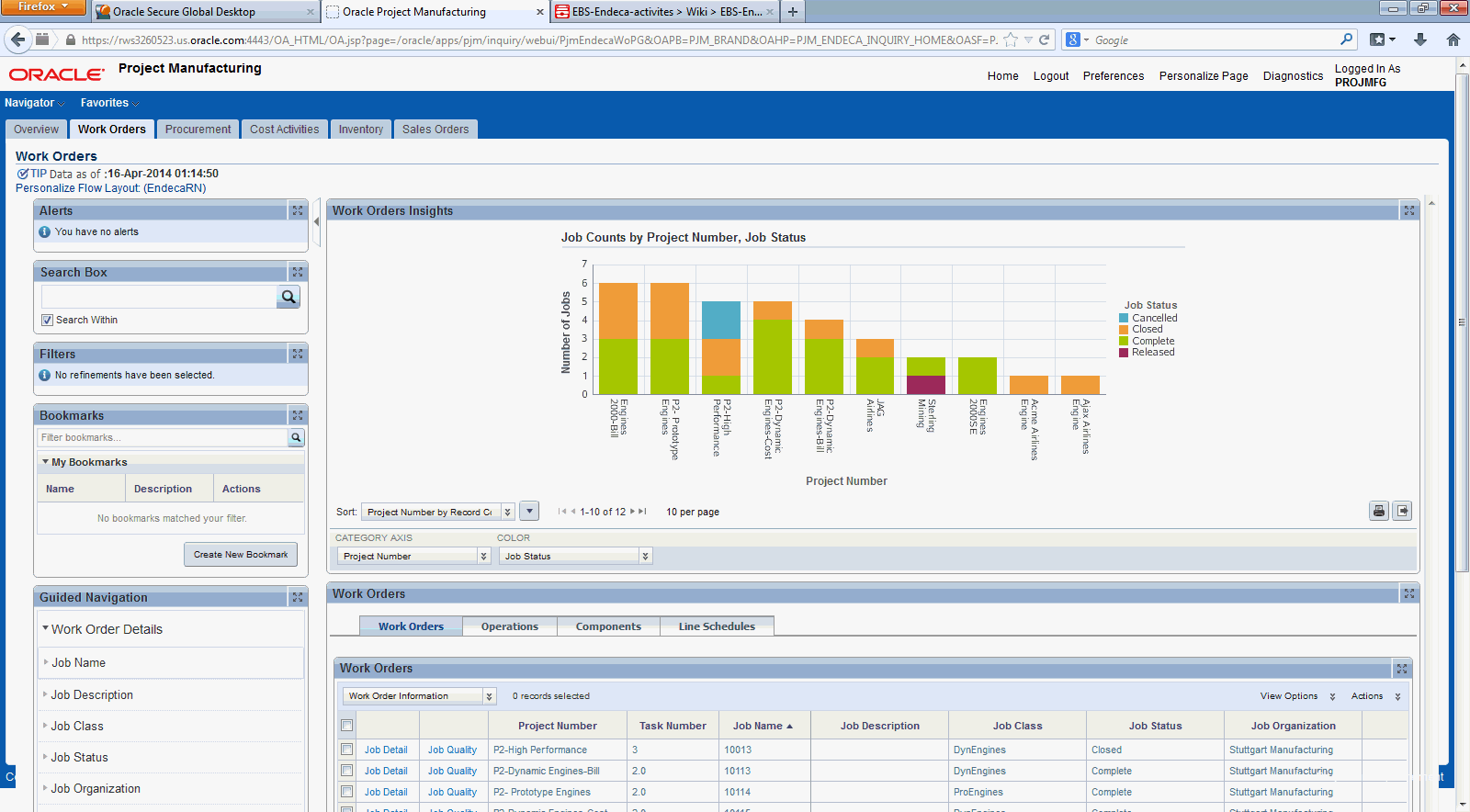Bookmark this page with the star icon
Image resolution: width=1470 pixels, height=812 pixels.
[x=1011, y=39]
